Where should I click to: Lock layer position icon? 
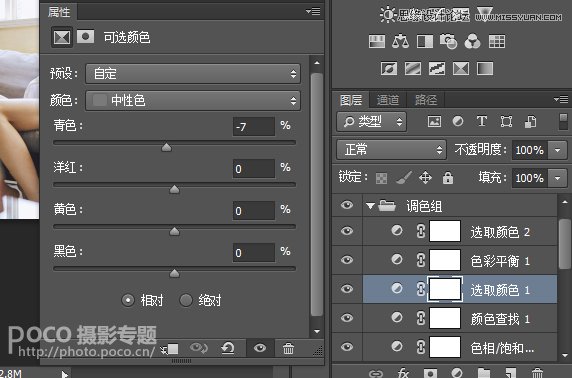pyautogui.click(x=425, y=178)
